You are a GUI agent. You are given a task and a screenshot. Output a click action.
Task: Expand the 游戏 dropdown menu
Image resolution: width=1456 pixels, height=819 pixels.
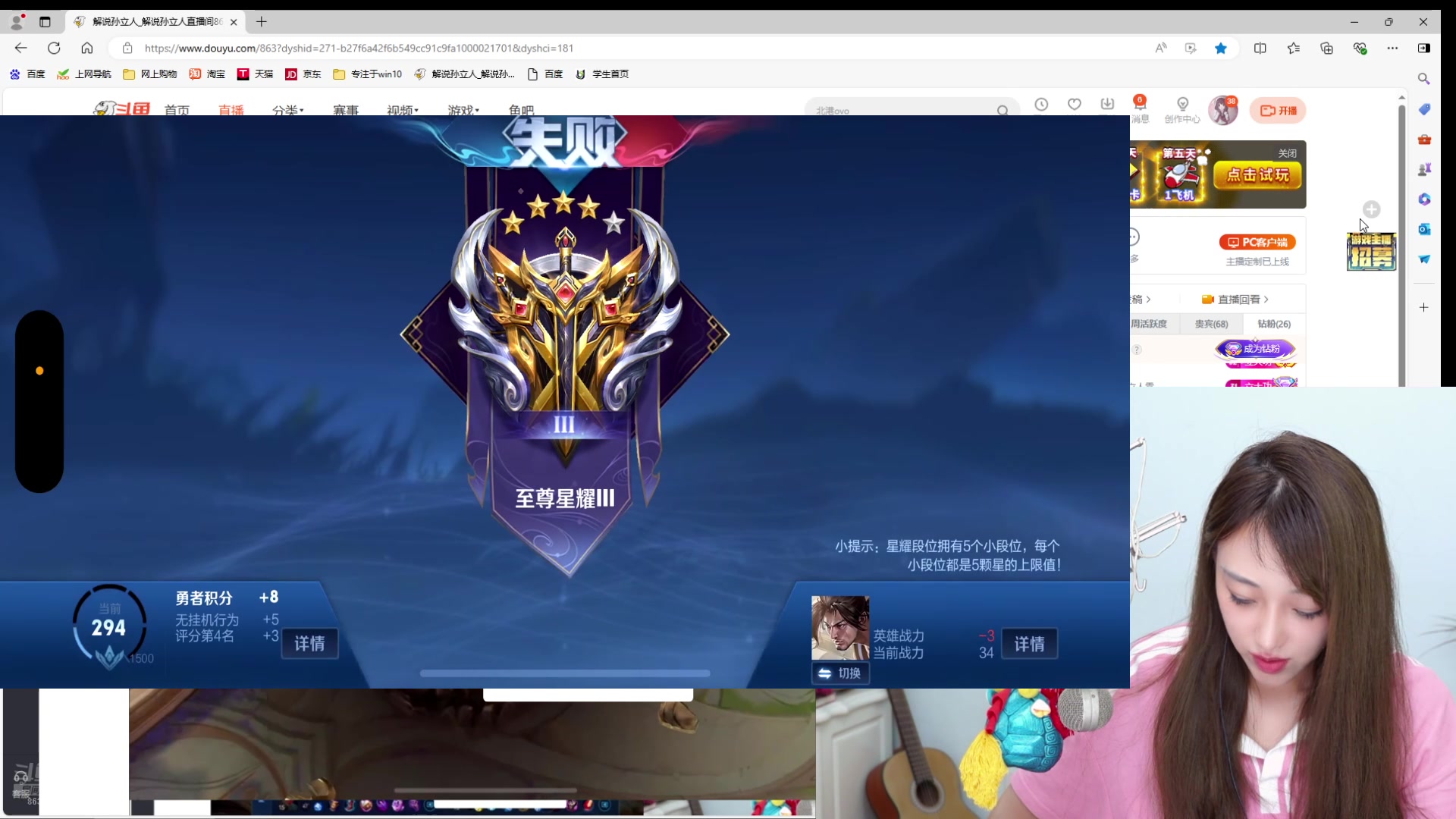(463, 111)
